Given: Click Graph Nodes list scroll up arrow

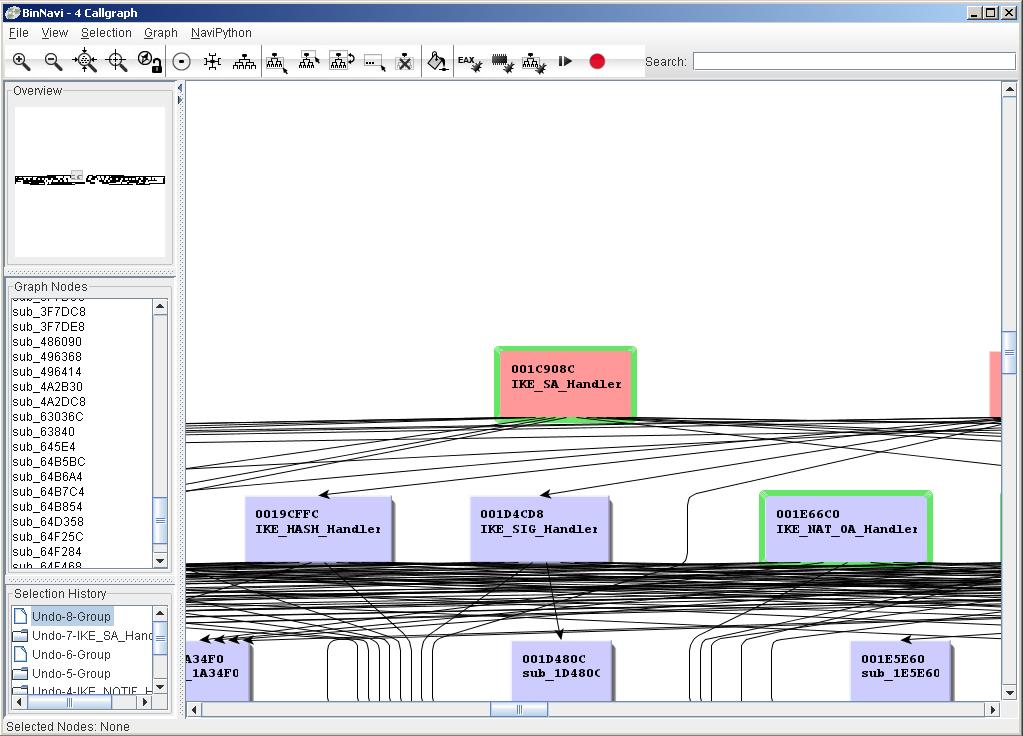Looking at the screenshot, I should pyautogui.click(x=160, y=307).
